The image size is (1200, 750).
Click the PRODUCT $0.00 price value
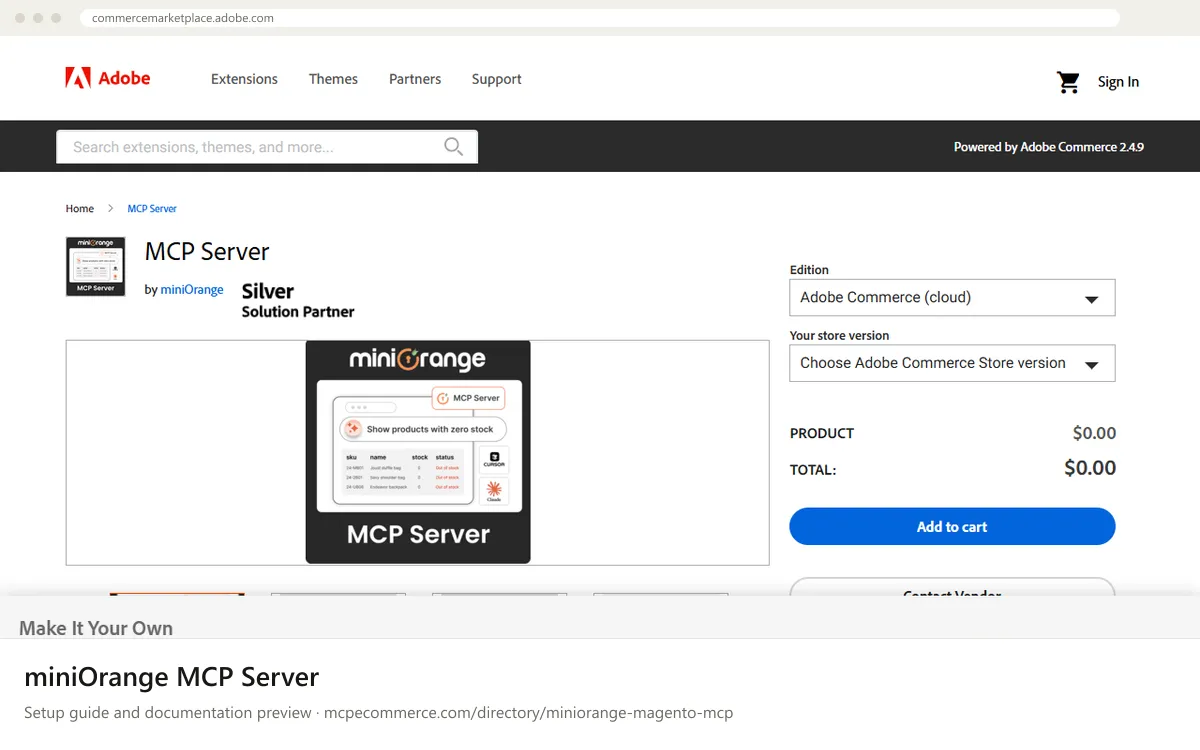pyautogui.click(x=1094, y=433)
